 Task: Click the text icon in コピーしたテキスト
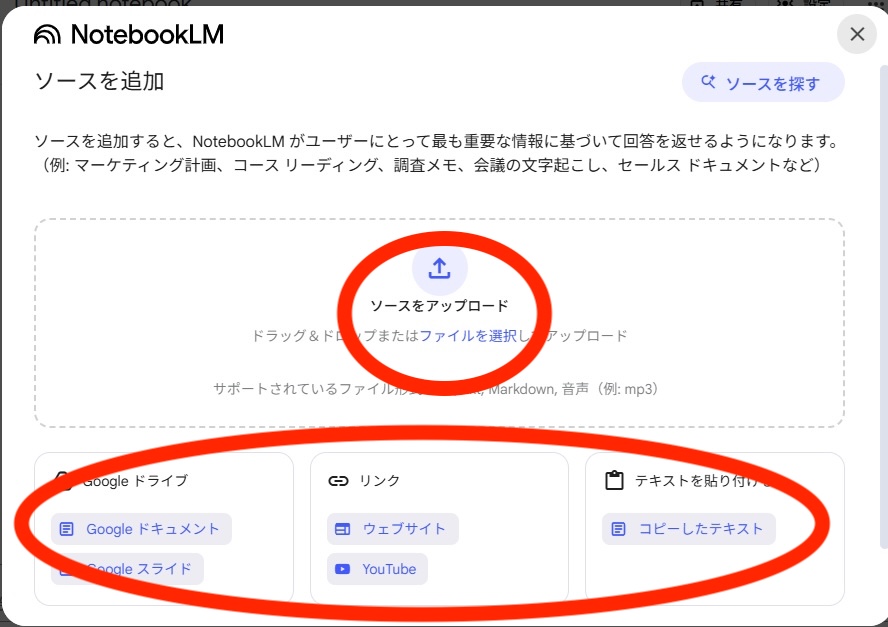(x=618, y=529)
